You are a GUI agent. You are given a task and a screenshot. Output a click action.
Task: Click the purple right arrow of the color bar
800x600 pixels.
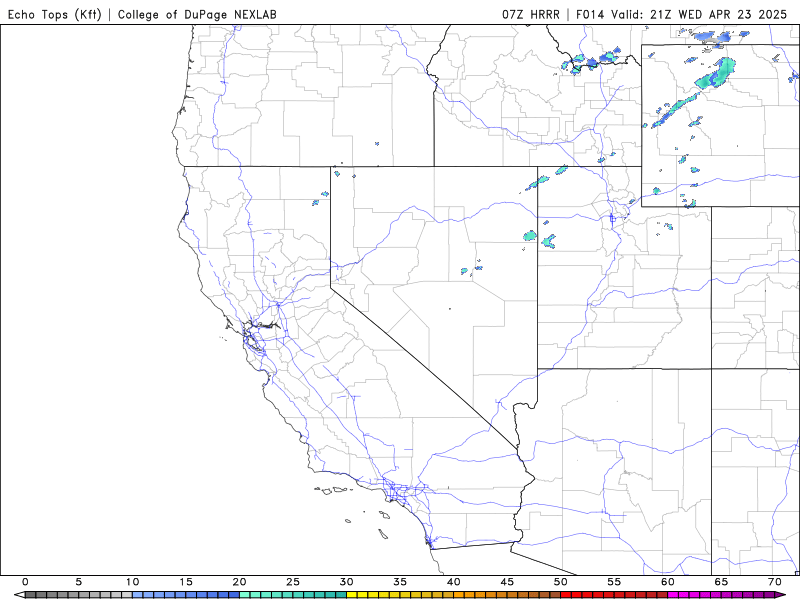pos(781,595)
